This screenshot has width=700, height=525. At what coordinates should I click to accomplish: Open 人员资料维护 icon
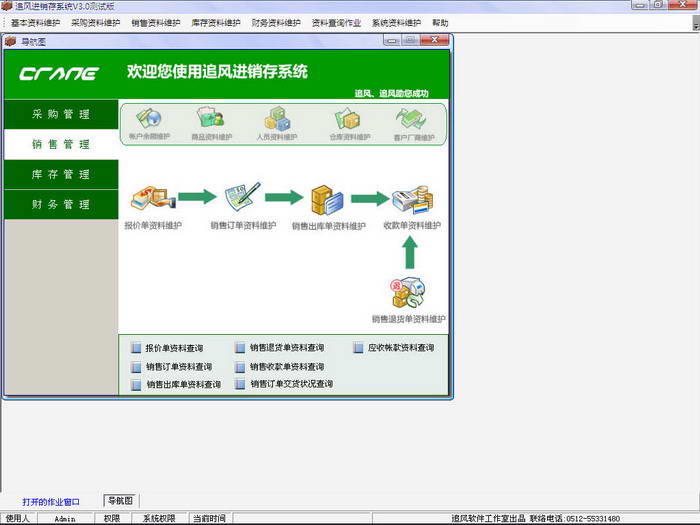click(x=277, y=118)
